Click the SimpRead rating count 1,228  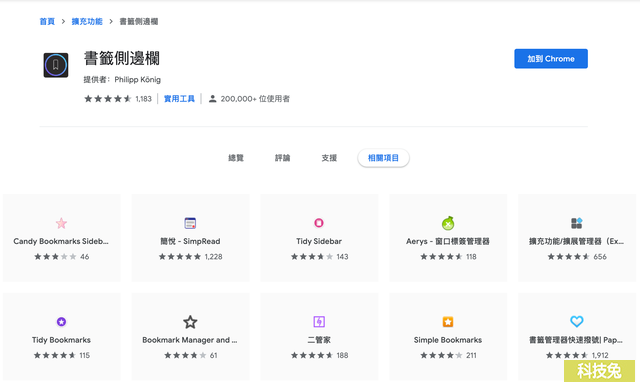213,257
